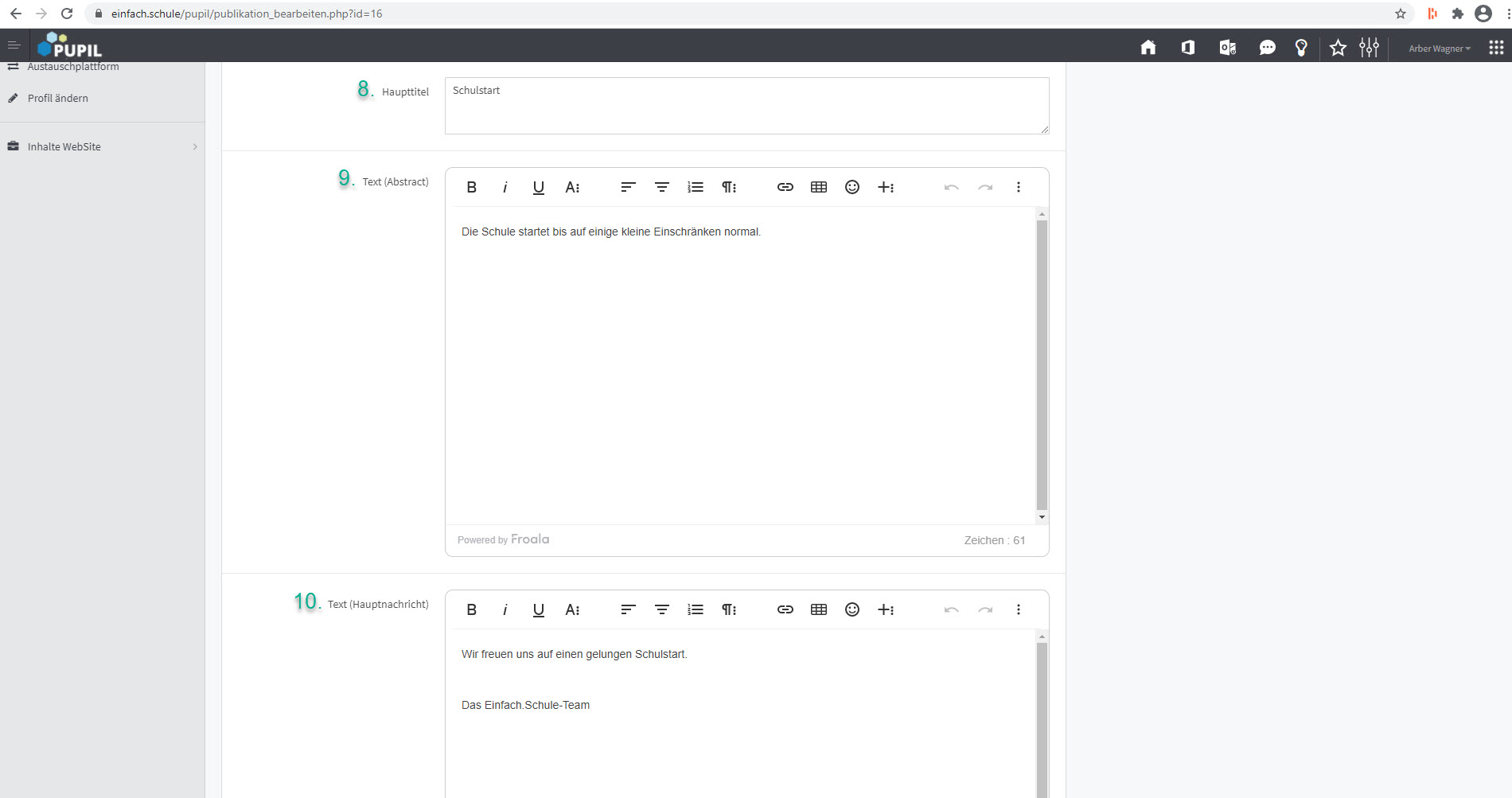
Task: Insert ordered list in Hauptnachricht editor
Action: [696, 609]
